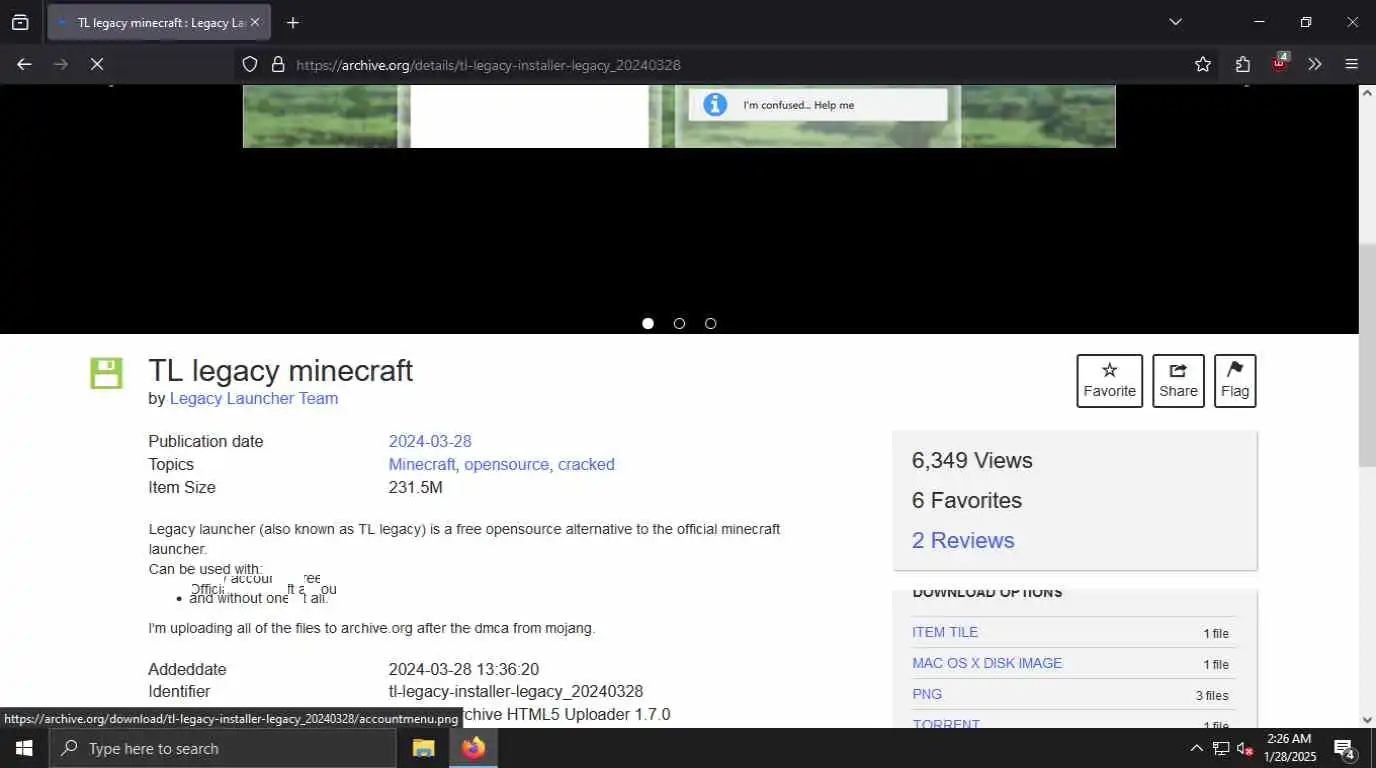
Task: Open the Extensions puzzle icon
Action: pos(1242,64)
